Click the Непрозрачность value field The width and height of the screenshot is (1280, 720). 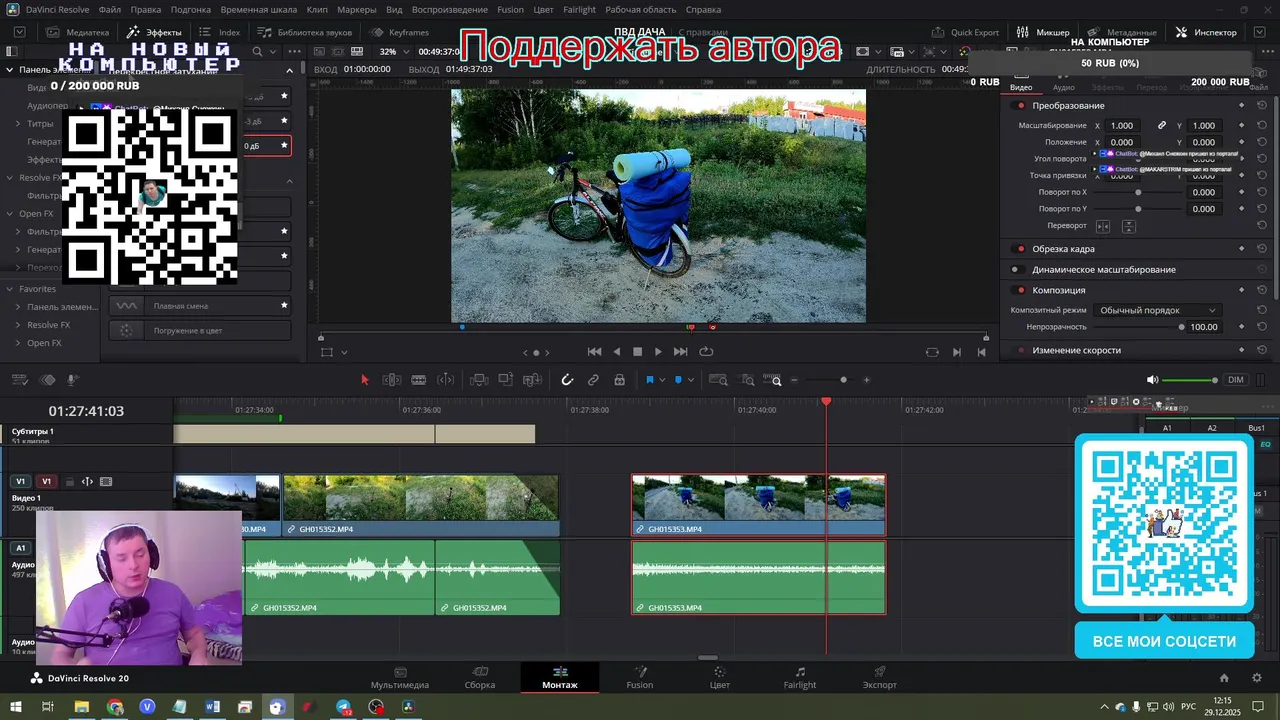click(1204, 327)
